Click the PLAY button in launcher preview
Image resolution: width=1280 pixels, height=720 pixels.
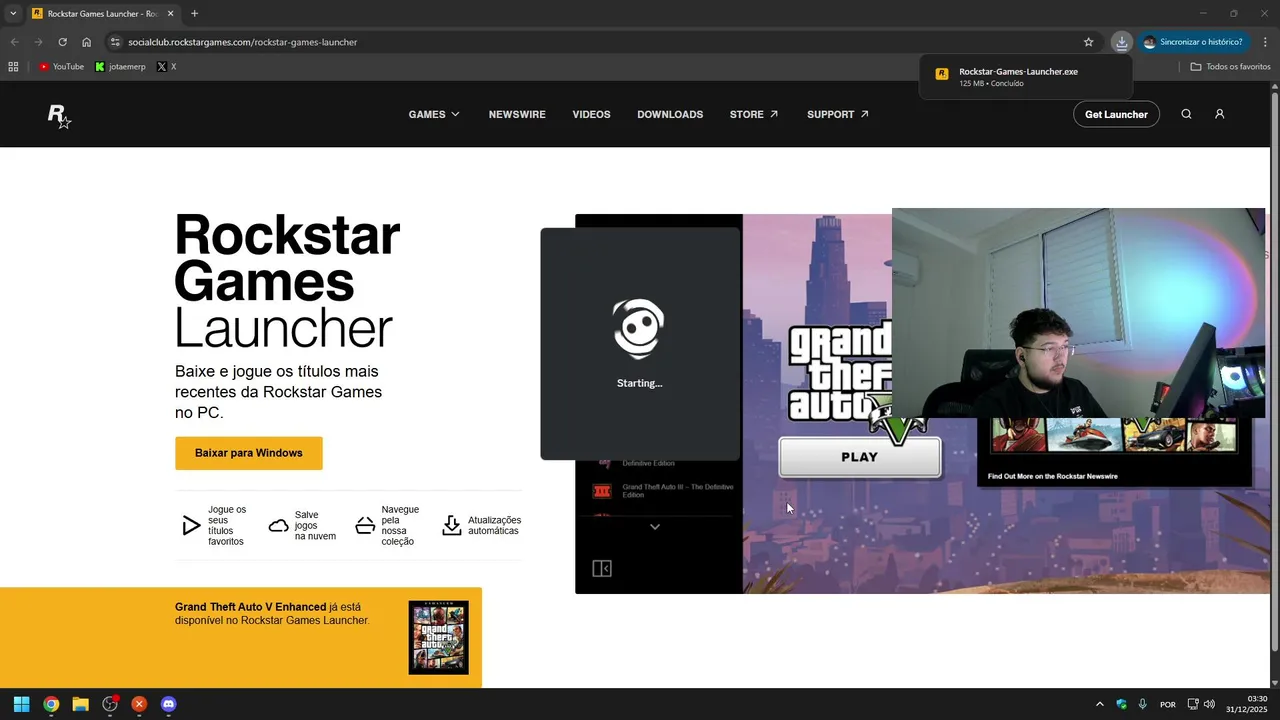pos(859,457)
